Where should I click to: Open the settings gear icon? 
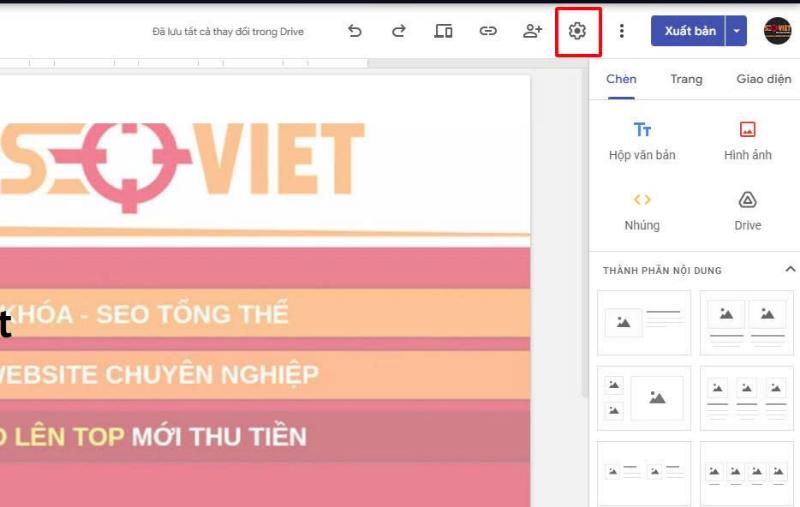point(577,31)
